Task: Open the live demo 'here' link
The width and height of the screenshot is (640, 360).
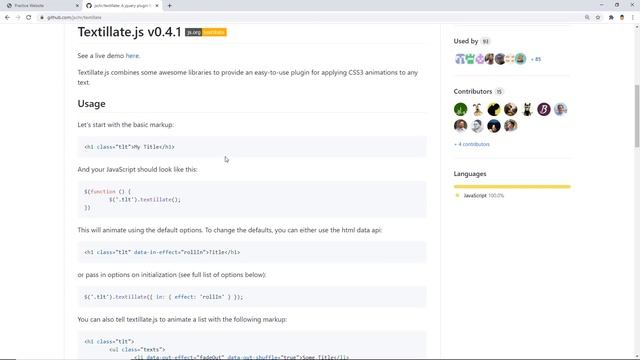Action: click(x=132, y=56)
